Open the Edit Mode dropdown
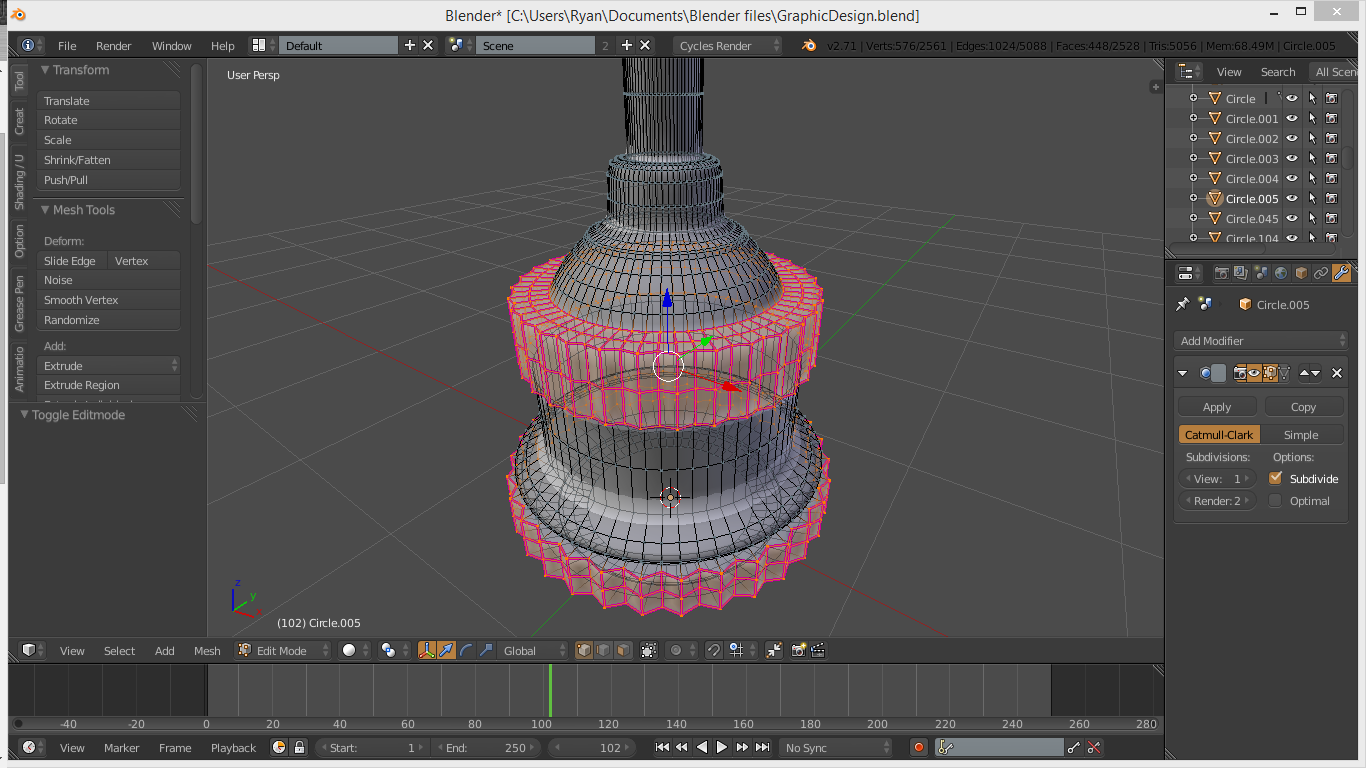The image size is (1366, 768). click(282, 650)
